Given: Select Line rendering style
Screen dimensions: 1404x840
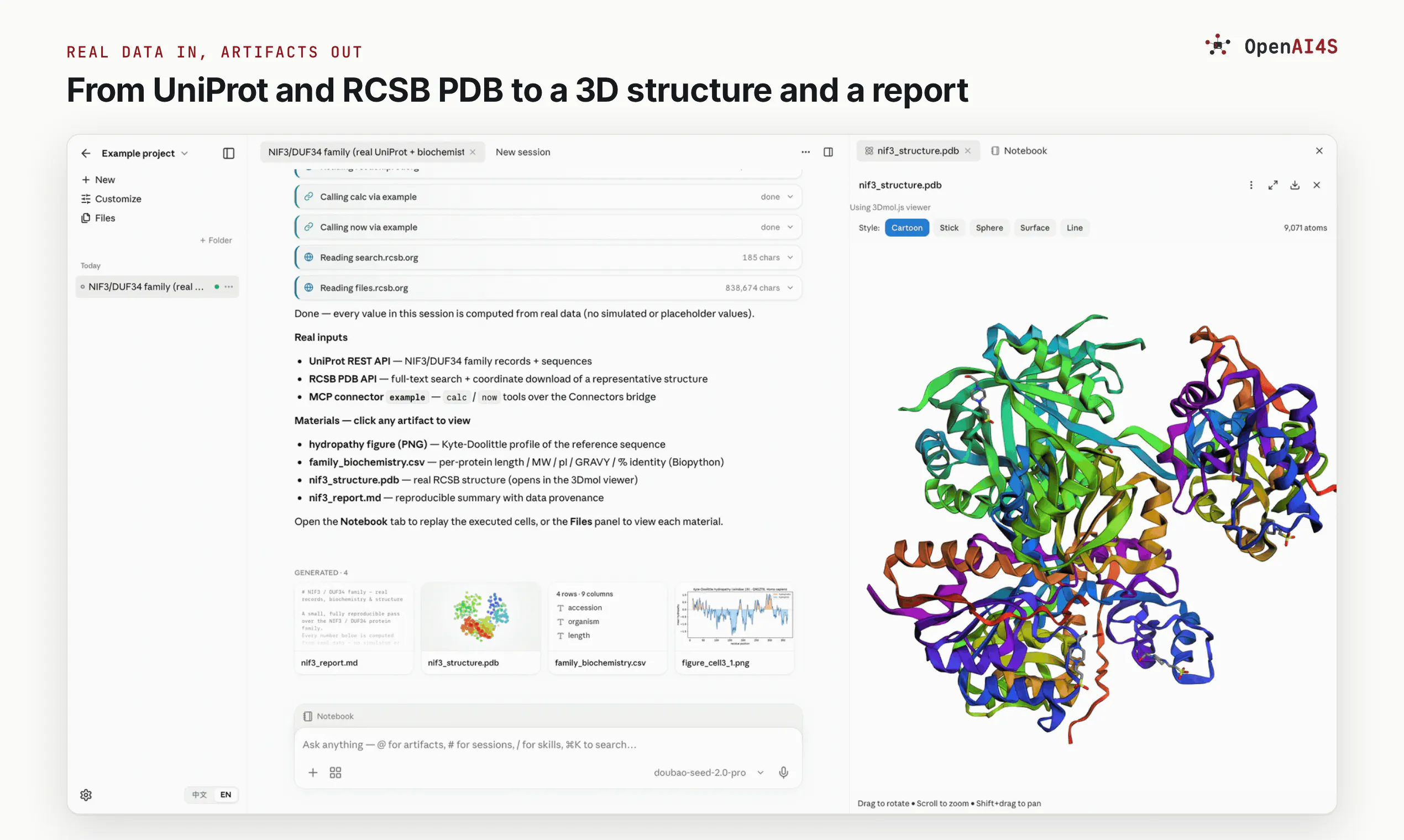Looking at the screenshot, I should 1075,228.
